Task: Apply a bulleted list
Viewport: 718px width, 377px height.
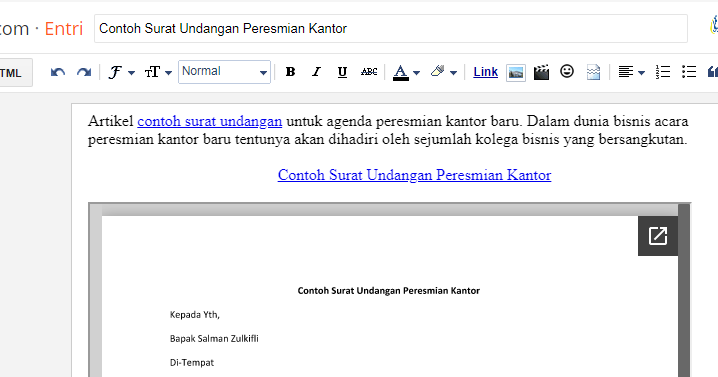Action: (x=689, y=72)
